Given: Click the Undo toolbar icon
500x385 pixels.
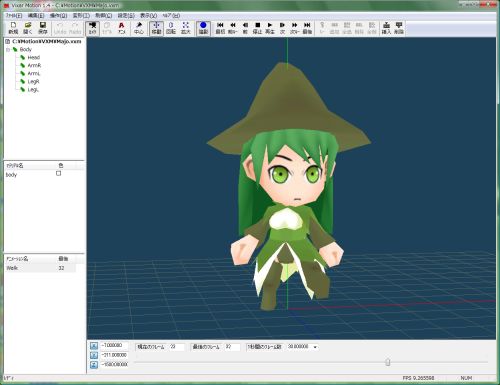Looking at the screenshot, I should tap(60, 28).
